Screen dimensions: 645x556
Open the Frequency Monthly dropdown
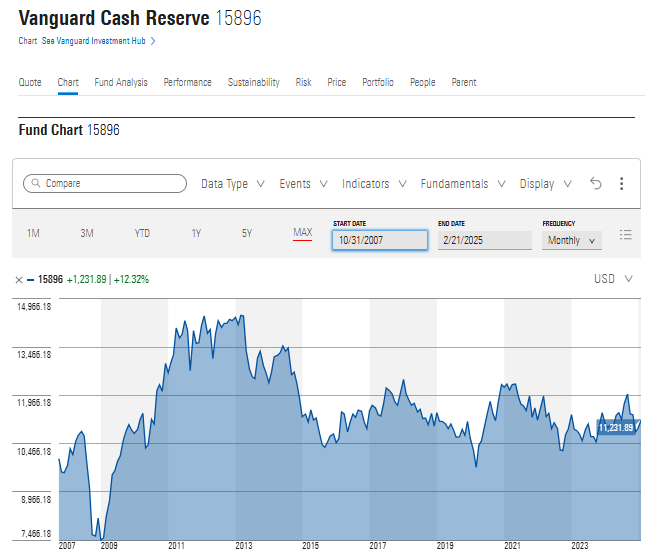[x=572, y=240]
